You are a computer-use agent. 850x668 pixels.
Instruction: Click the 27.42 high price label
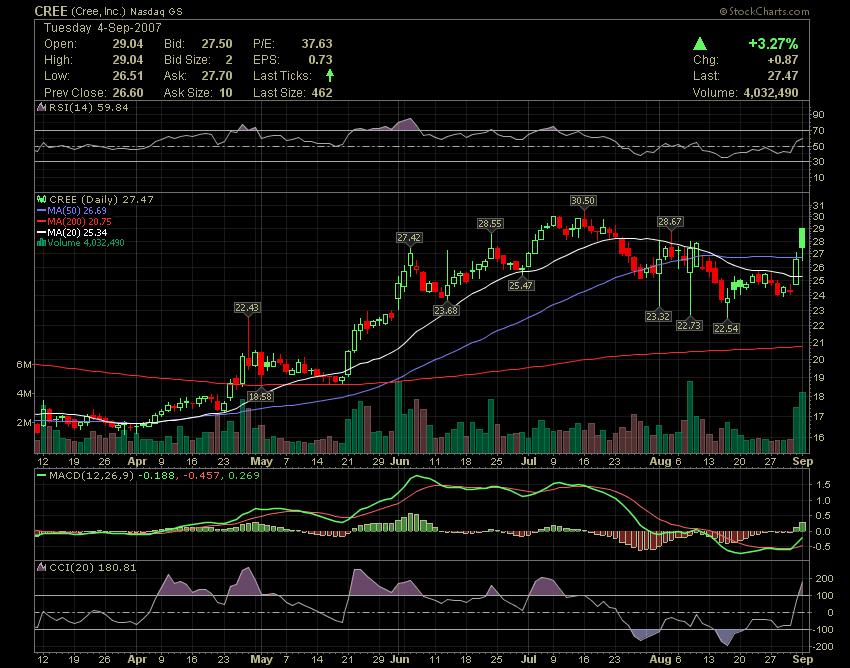[409, 237]
